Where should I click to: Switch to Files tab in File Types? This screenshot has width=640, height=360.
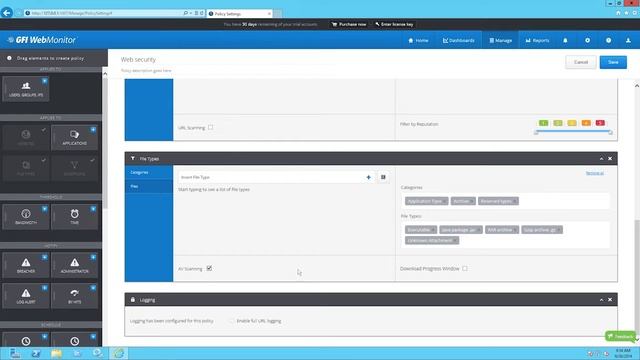click(149, 186)
